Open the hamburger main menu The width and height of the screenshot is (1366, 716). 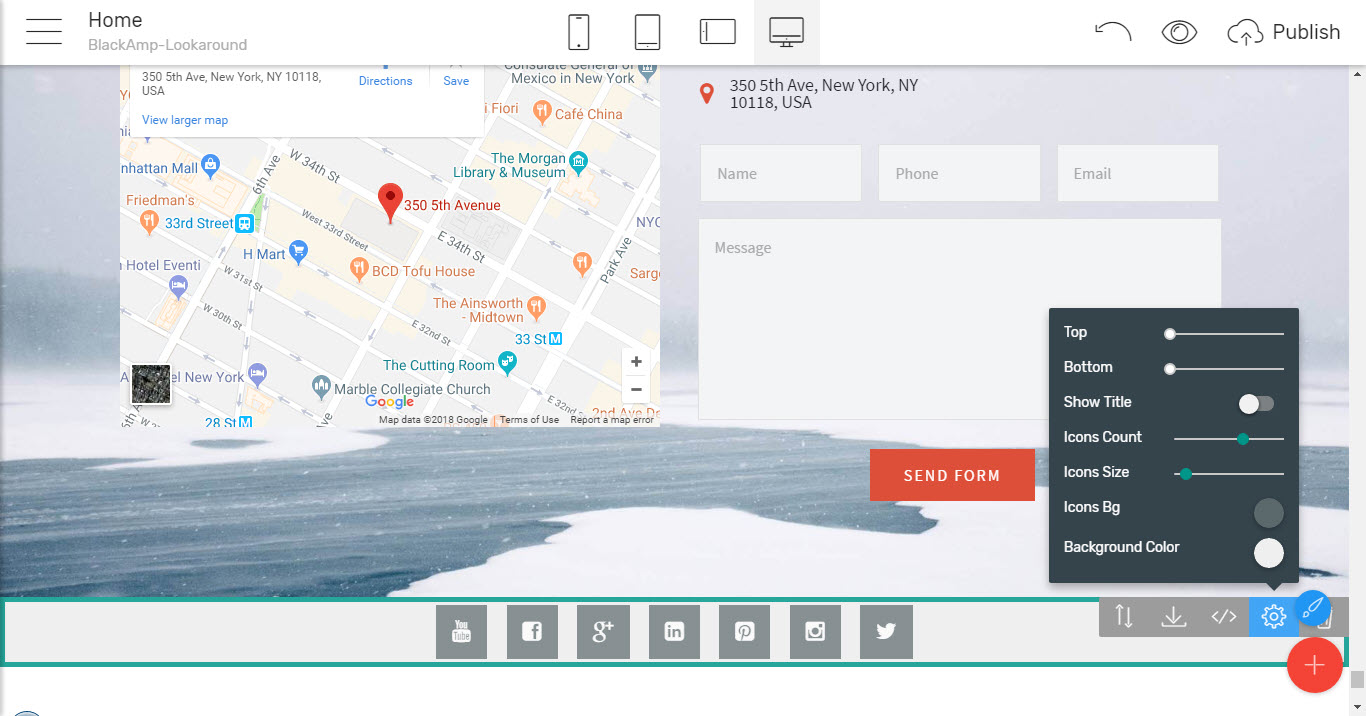coord(44,32)
